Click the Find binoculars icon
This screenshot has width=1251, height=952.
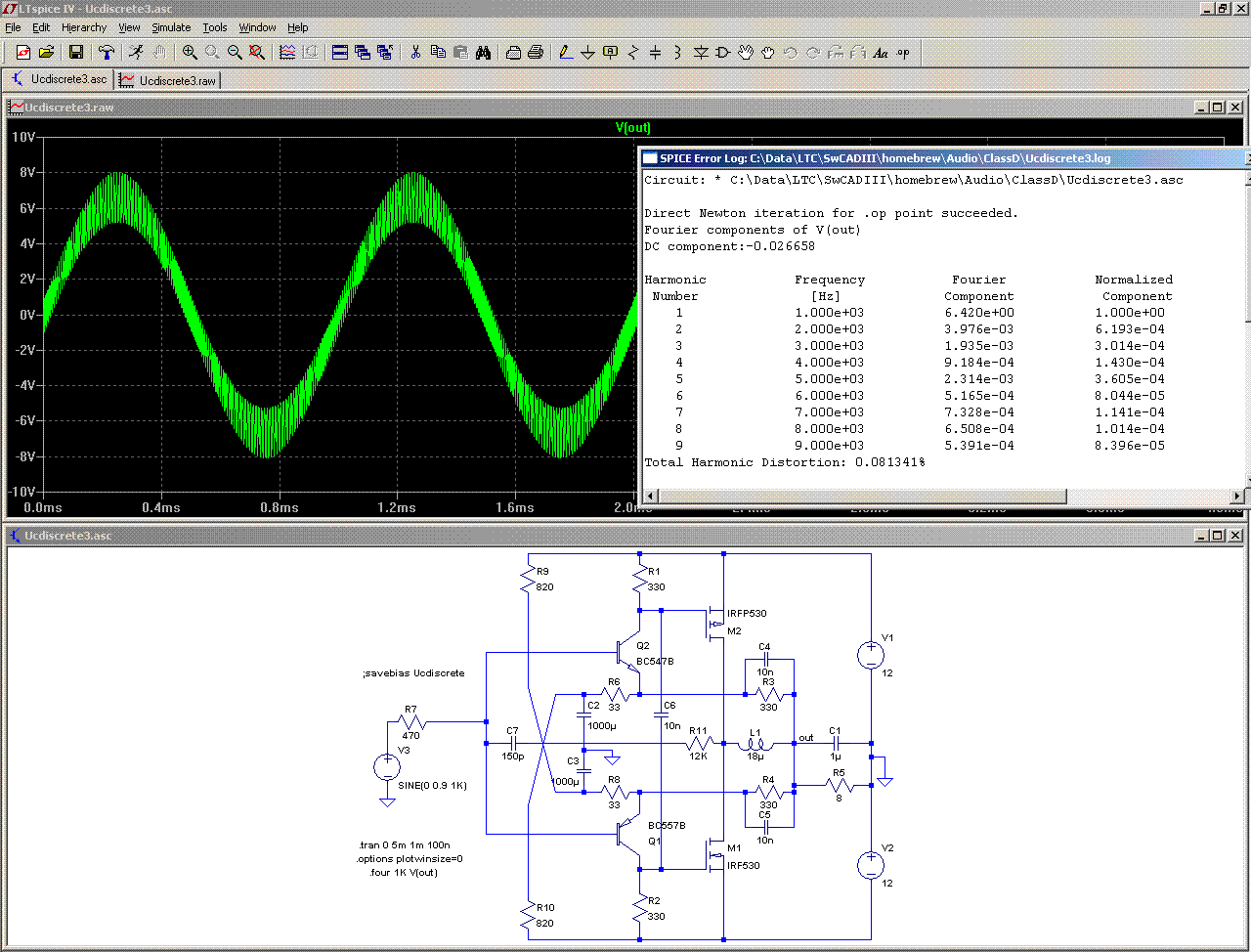coord(483,53)
